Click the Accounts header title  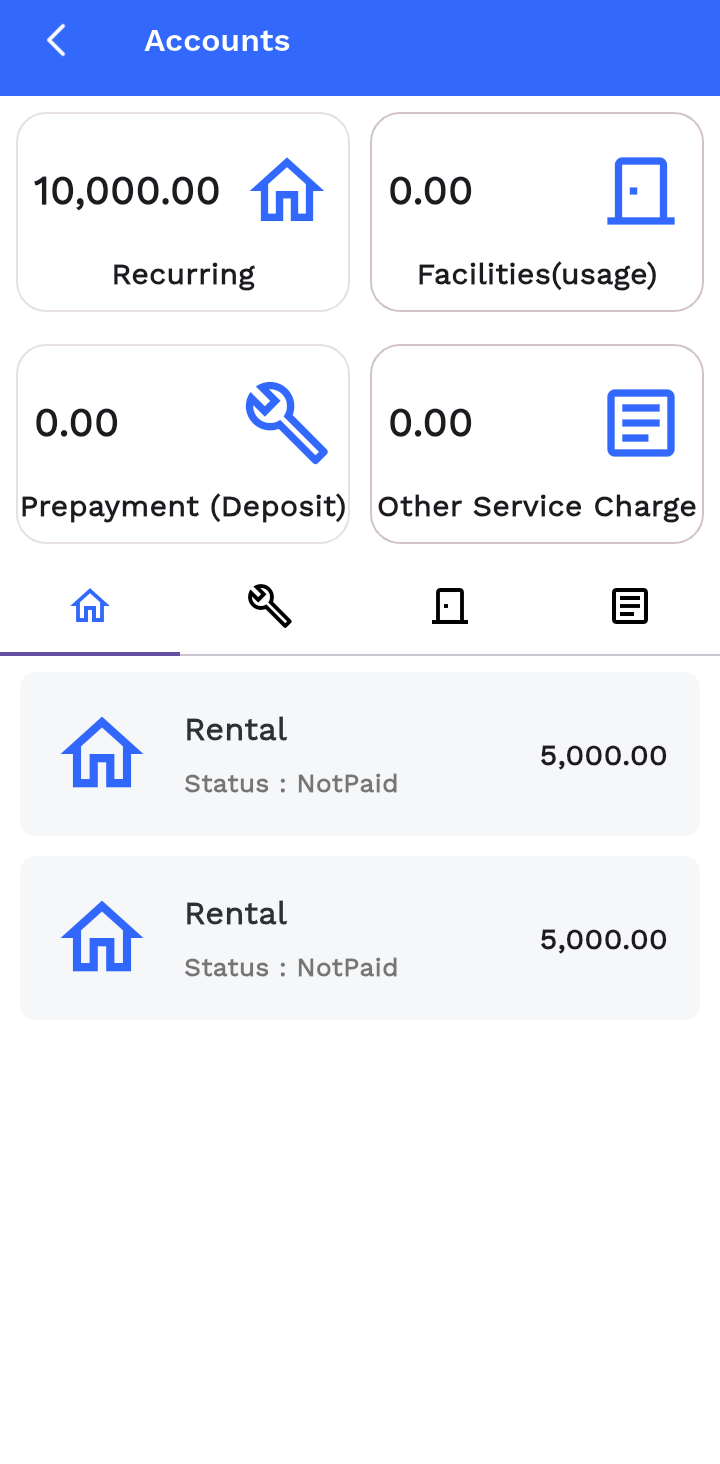point(217,41)
